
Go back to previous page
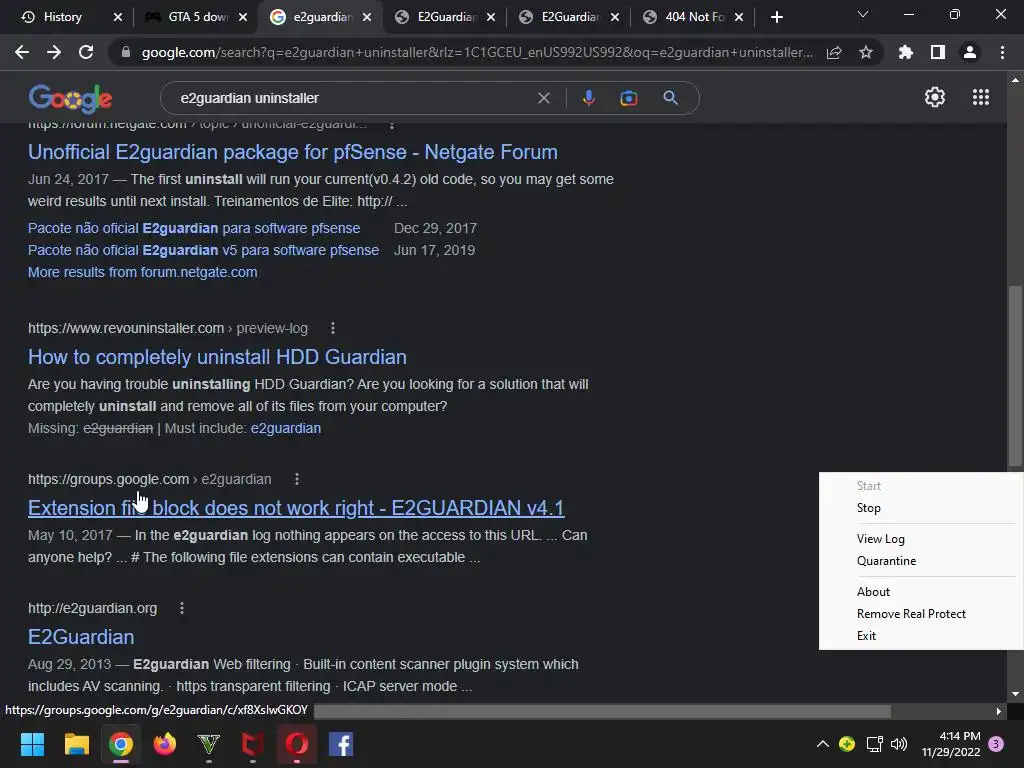click(22, 52)
